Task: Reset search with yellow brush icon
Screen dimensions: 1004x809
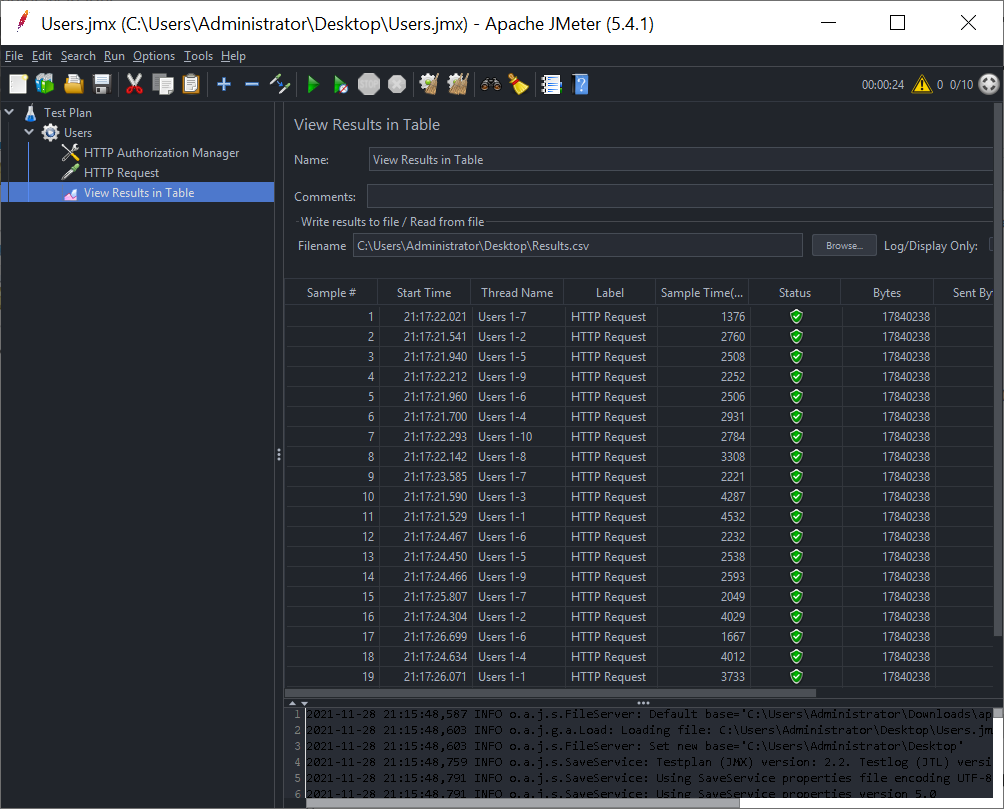Action: (x=519, y=84)
